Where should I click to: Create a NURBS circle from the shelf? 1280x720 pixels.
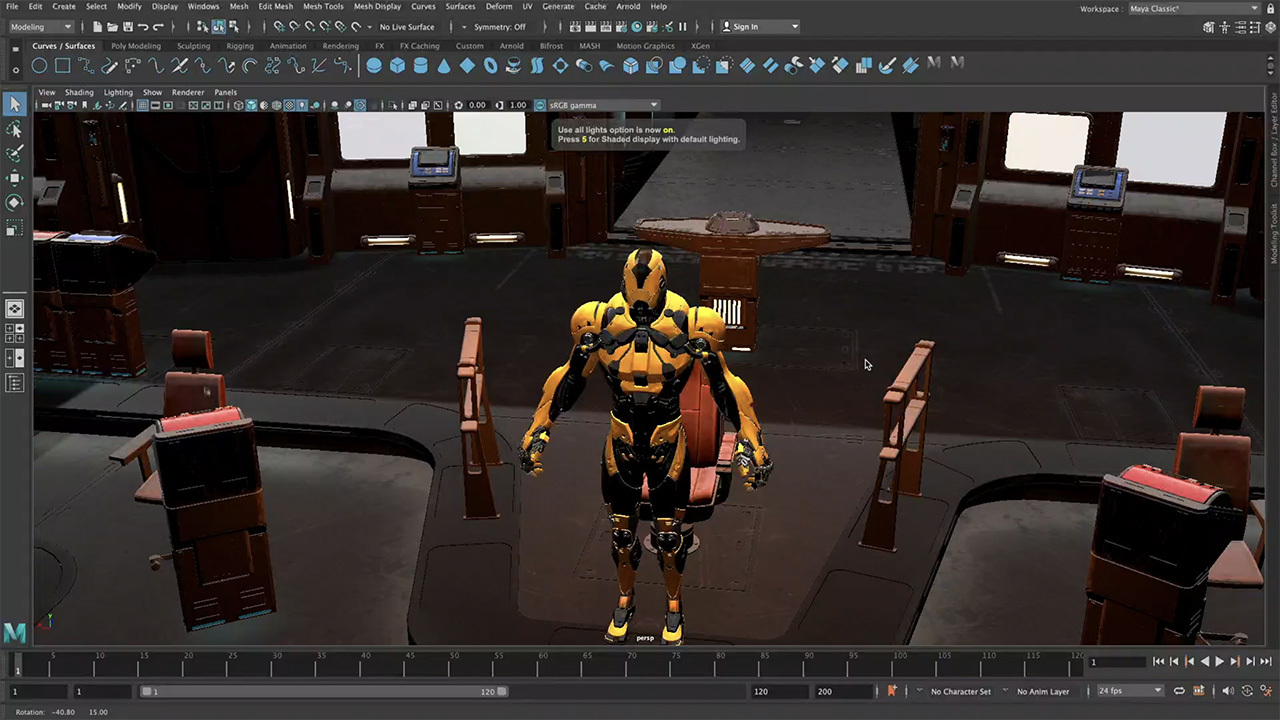(39, 66)
